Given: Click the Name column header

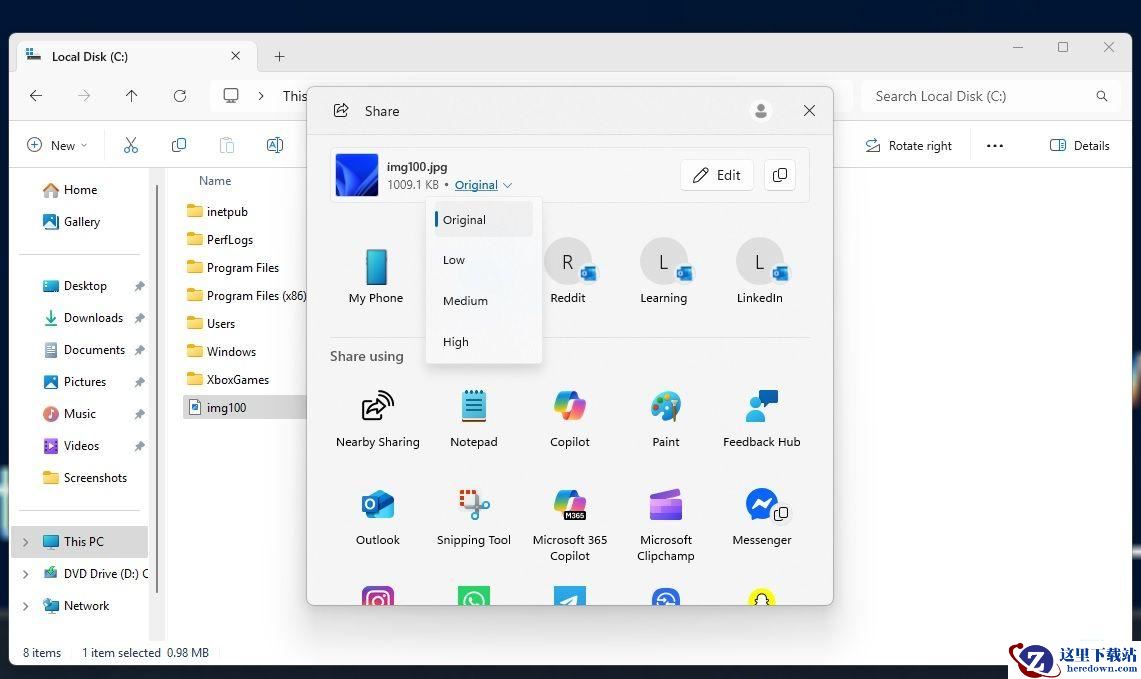Looking at the screenshot, I should (215, 180).
